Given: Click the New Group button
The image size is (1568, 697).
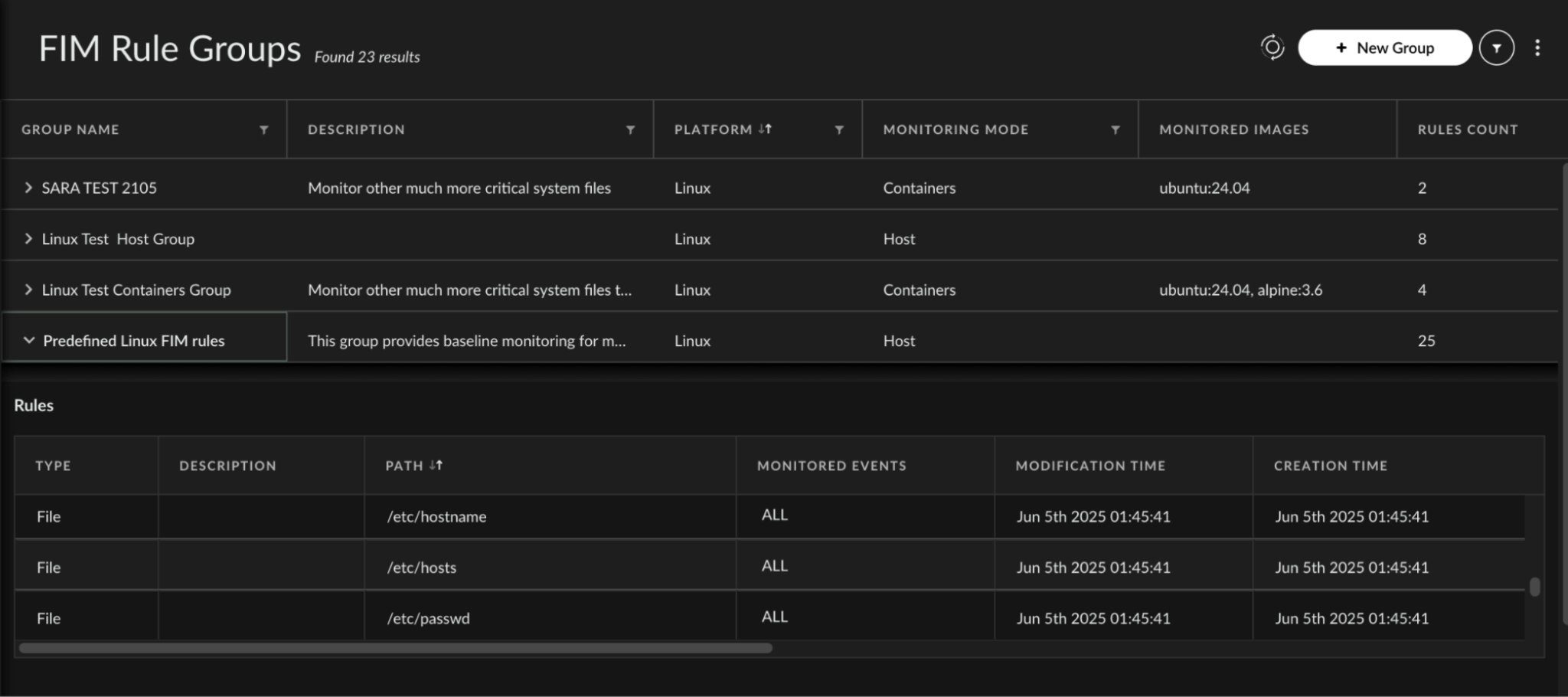Looking at the screenshot, I should 1384,47.
